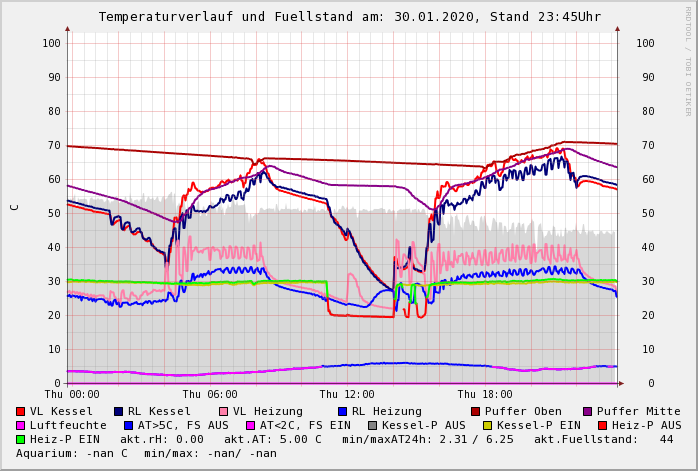Click the 'Thu 18:00' x-axis label
This screenshot has height=471, width=698.
[485, 394]
